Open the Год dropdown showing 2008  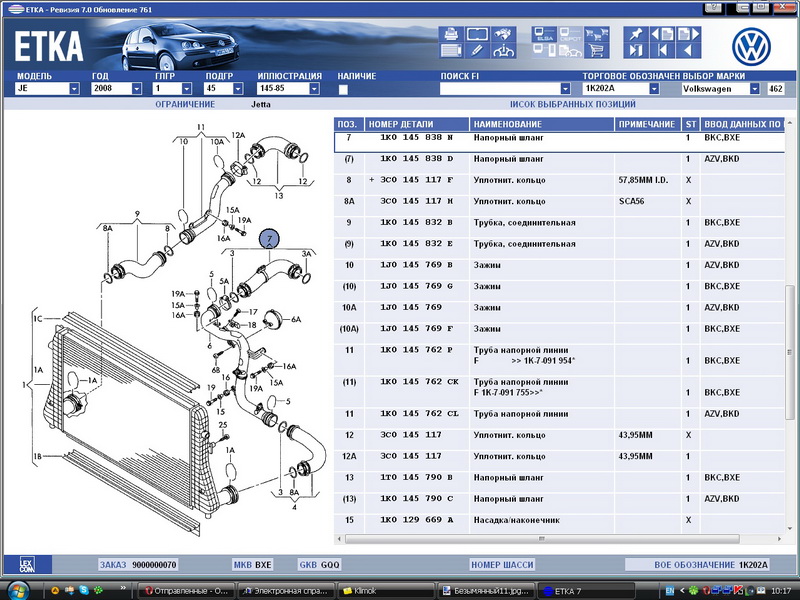click(x=137, y=89)
